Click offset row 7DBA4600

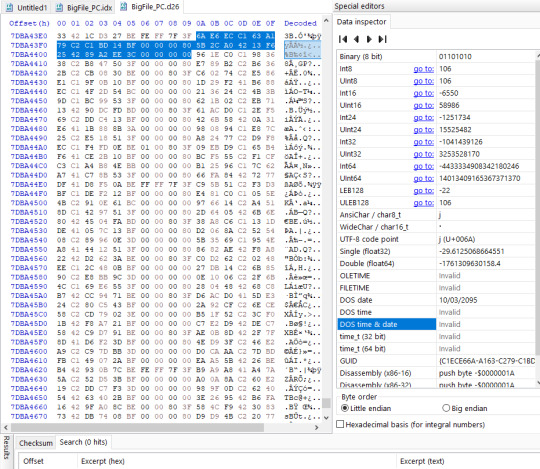tap(29, 352)
